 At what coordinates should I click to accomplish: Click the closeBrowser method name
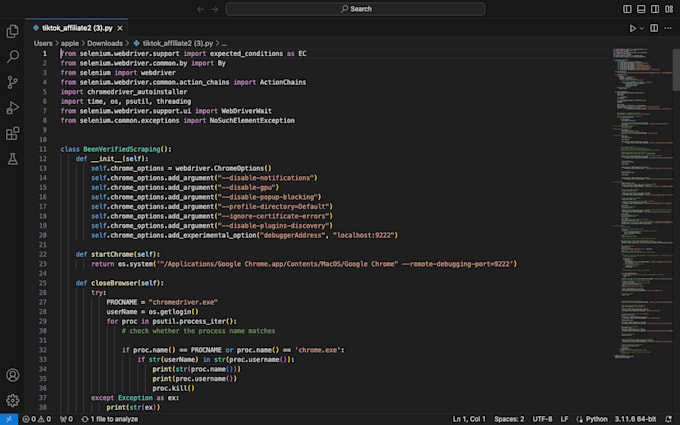point(114,283)
